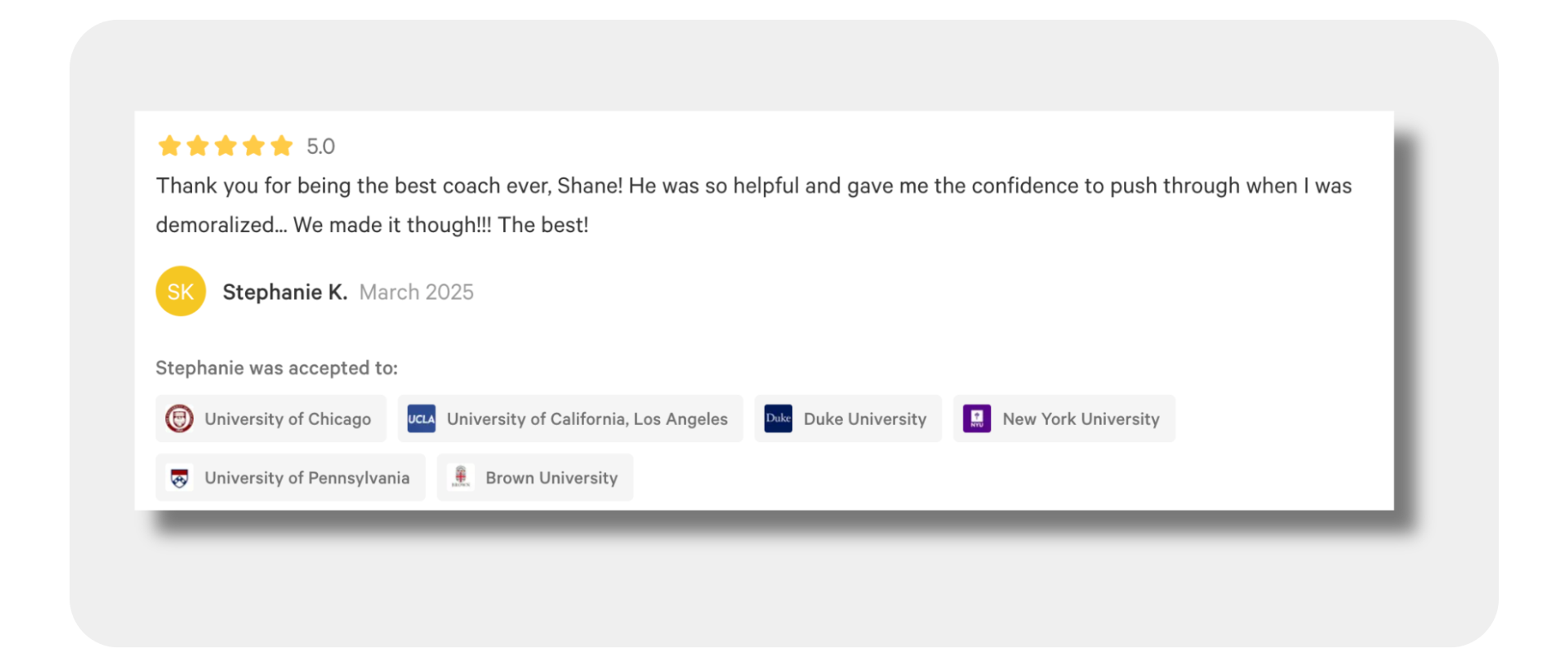This screenshot has height=665, width=1568.
Task: Click the UCLA logo icon
Action: point(421,418)
